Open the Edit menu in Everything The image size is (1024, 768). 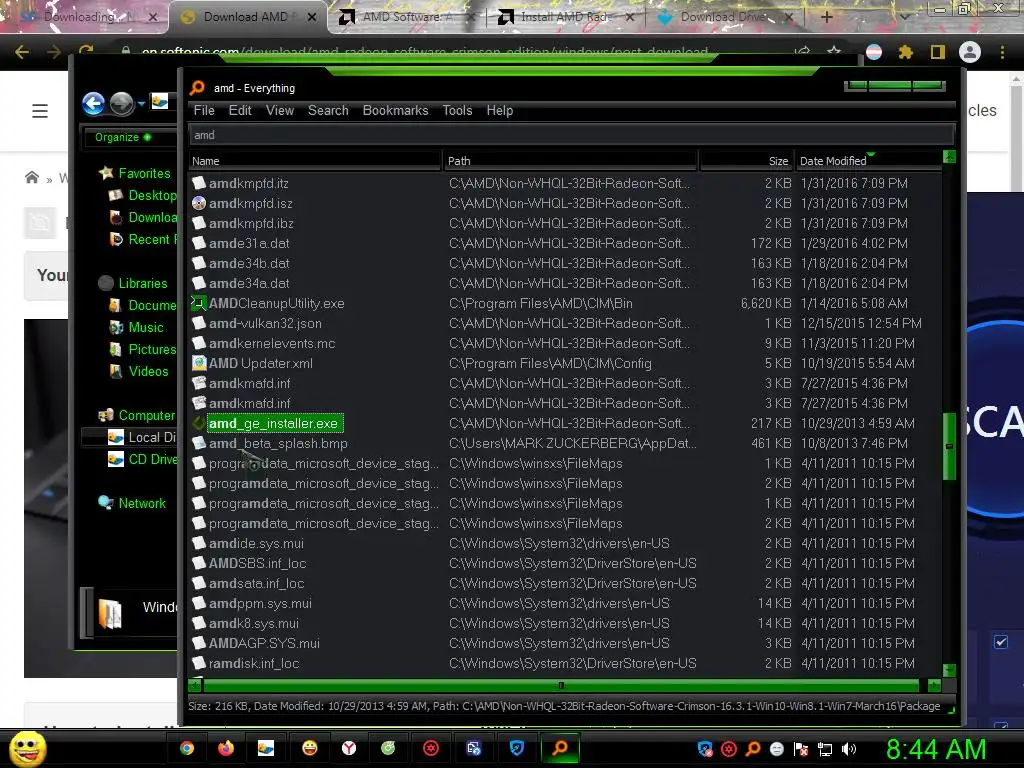pyautogui.click(x=240, y=110)
